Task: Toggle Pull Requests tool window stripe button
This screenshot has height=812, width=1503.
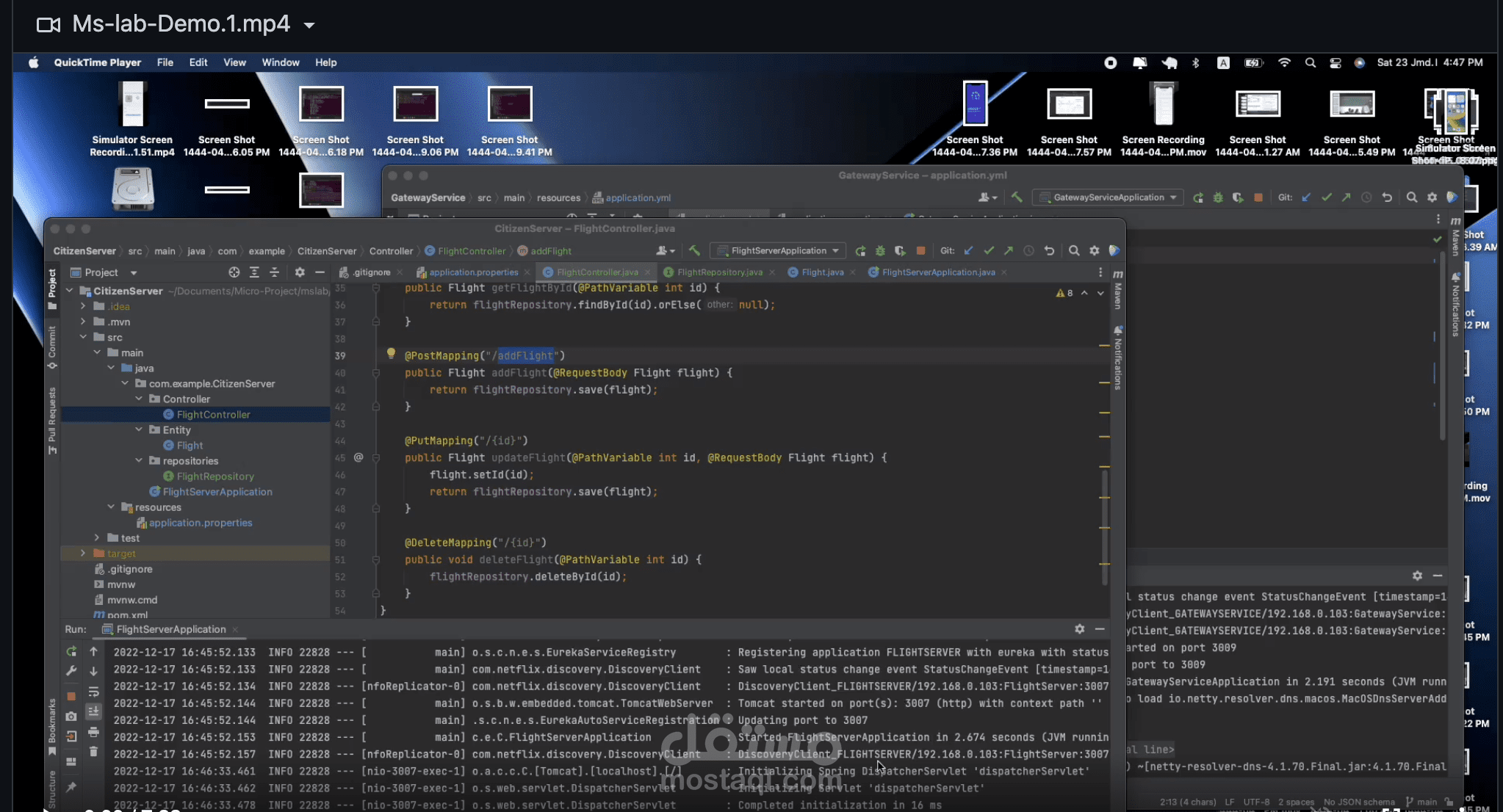Action: [x=52, y=421]
